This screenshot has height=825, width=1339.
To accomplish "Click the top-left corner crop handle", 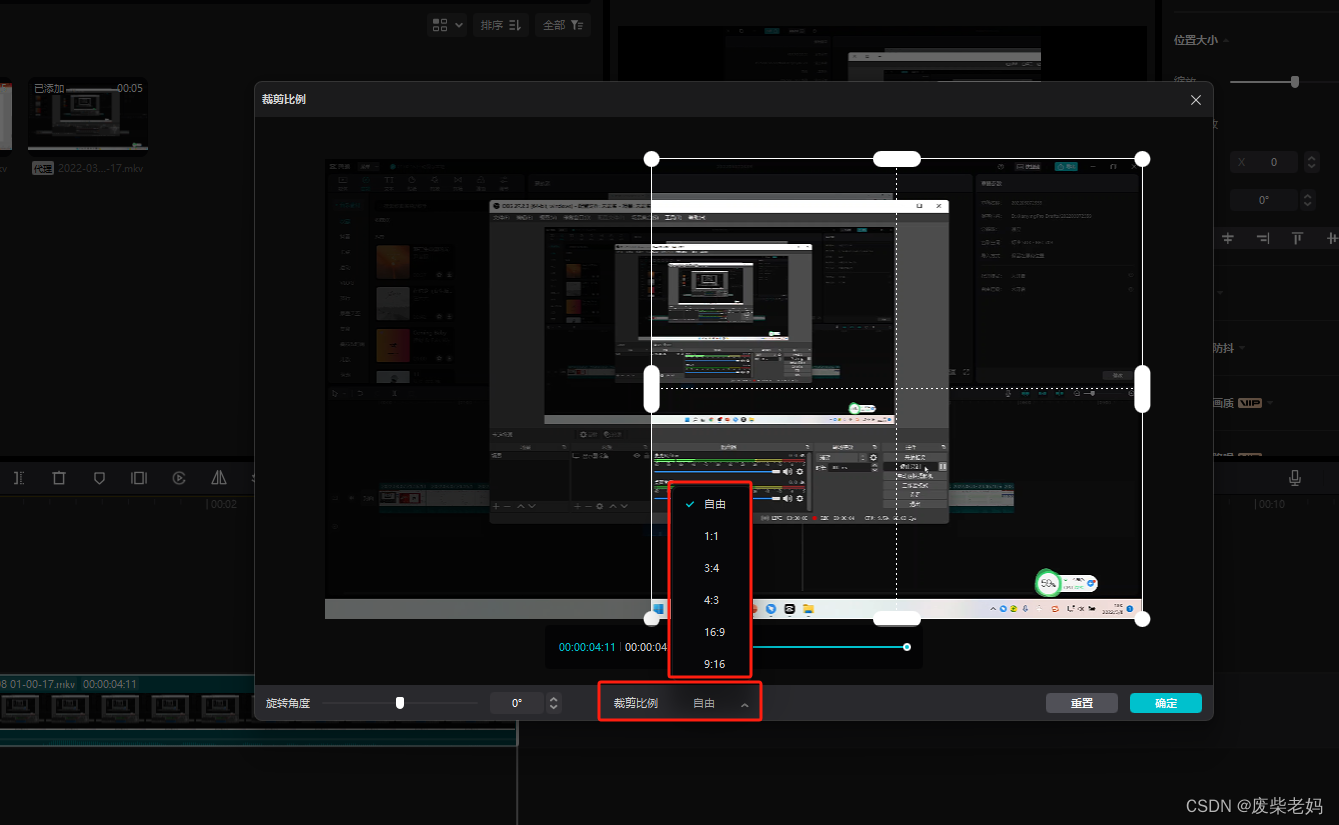I will pos(651,159).
